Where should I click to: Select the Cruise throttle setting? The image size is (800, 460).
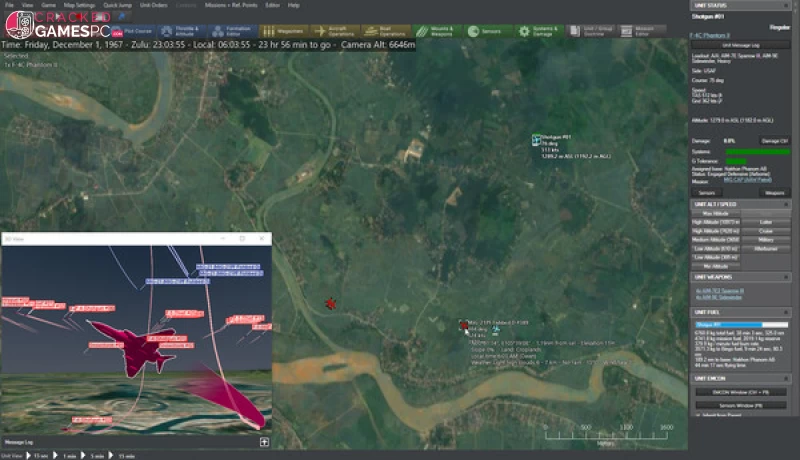coord(766,230)
